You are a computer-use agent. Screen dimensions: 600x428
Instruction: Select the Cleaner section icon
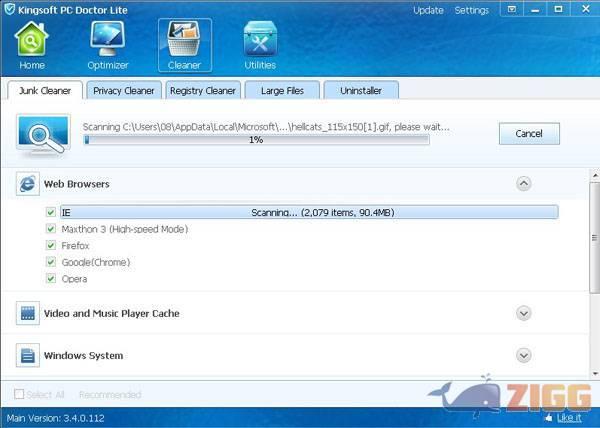(184, 46)
